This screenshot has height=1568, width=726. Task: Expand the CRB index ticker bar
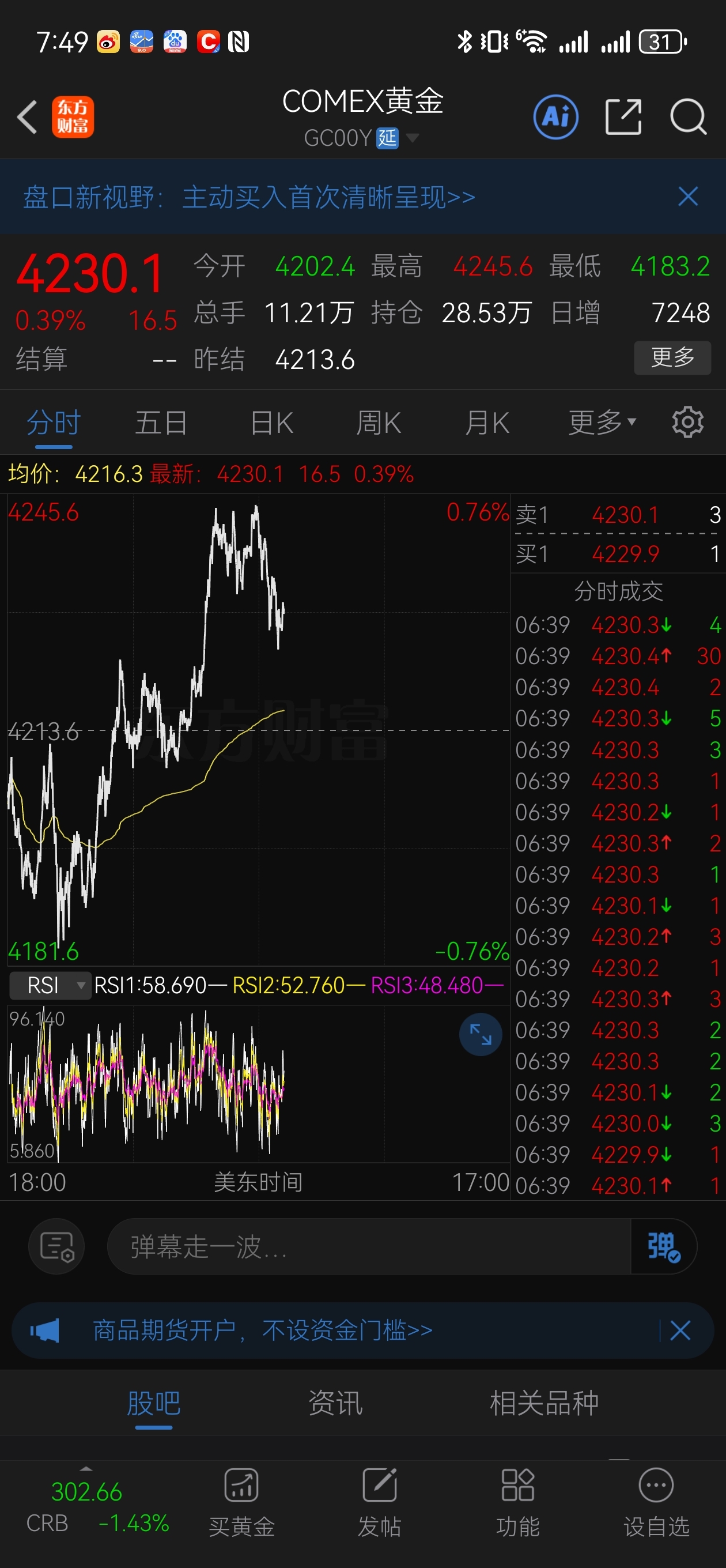pos(86,1469)
